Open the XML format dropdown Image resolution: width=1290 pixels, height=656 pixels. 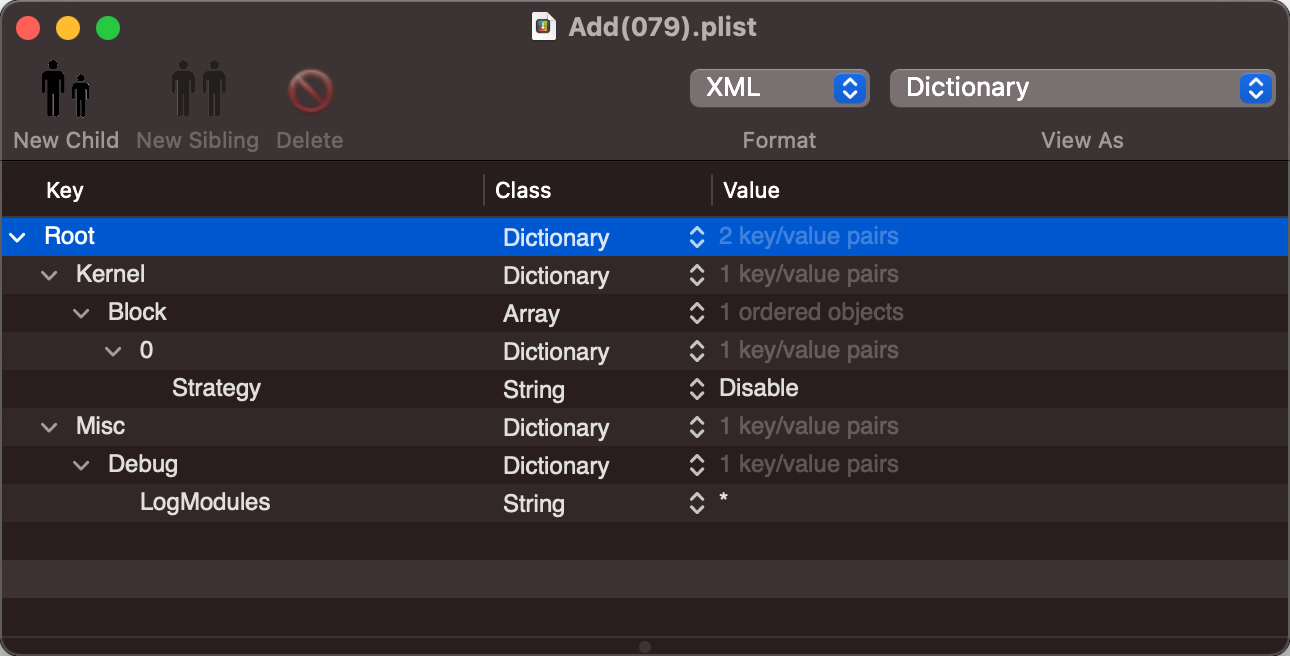[x=779, y=88]
